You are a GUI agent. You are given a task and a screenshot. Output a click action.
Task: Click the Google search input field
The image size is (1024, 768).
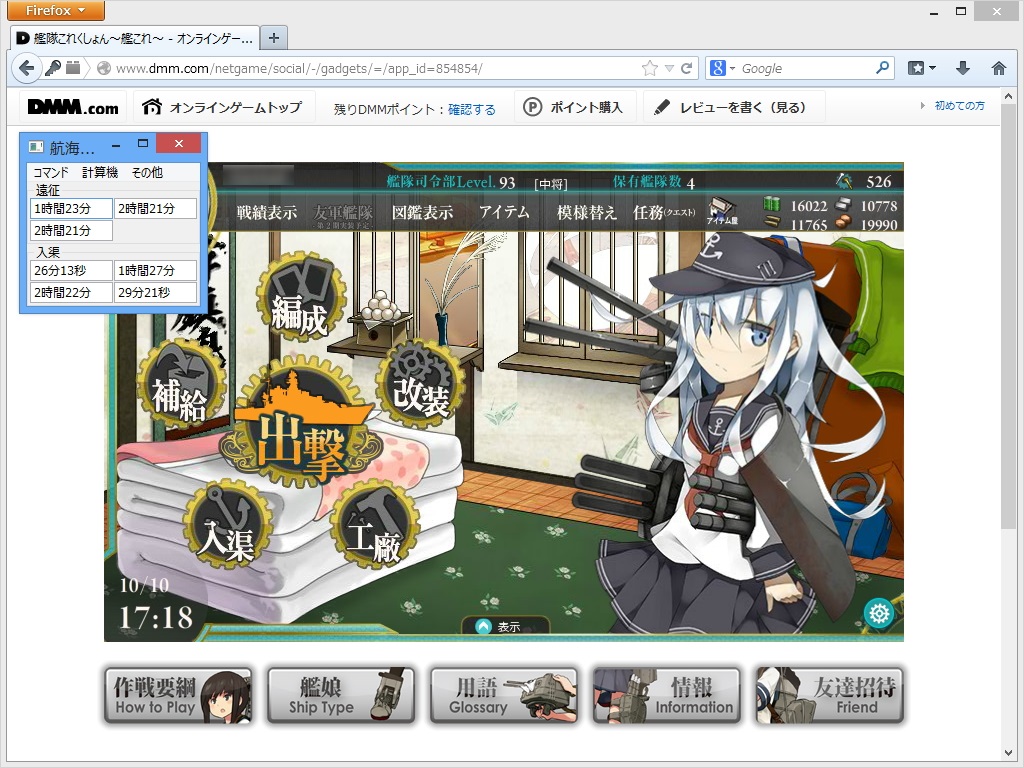(806, 68)
